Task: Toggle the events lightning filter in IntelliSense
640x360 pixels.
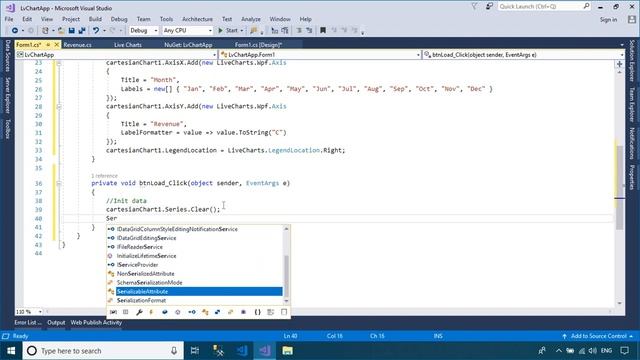Action: click(x=151, y=312)
